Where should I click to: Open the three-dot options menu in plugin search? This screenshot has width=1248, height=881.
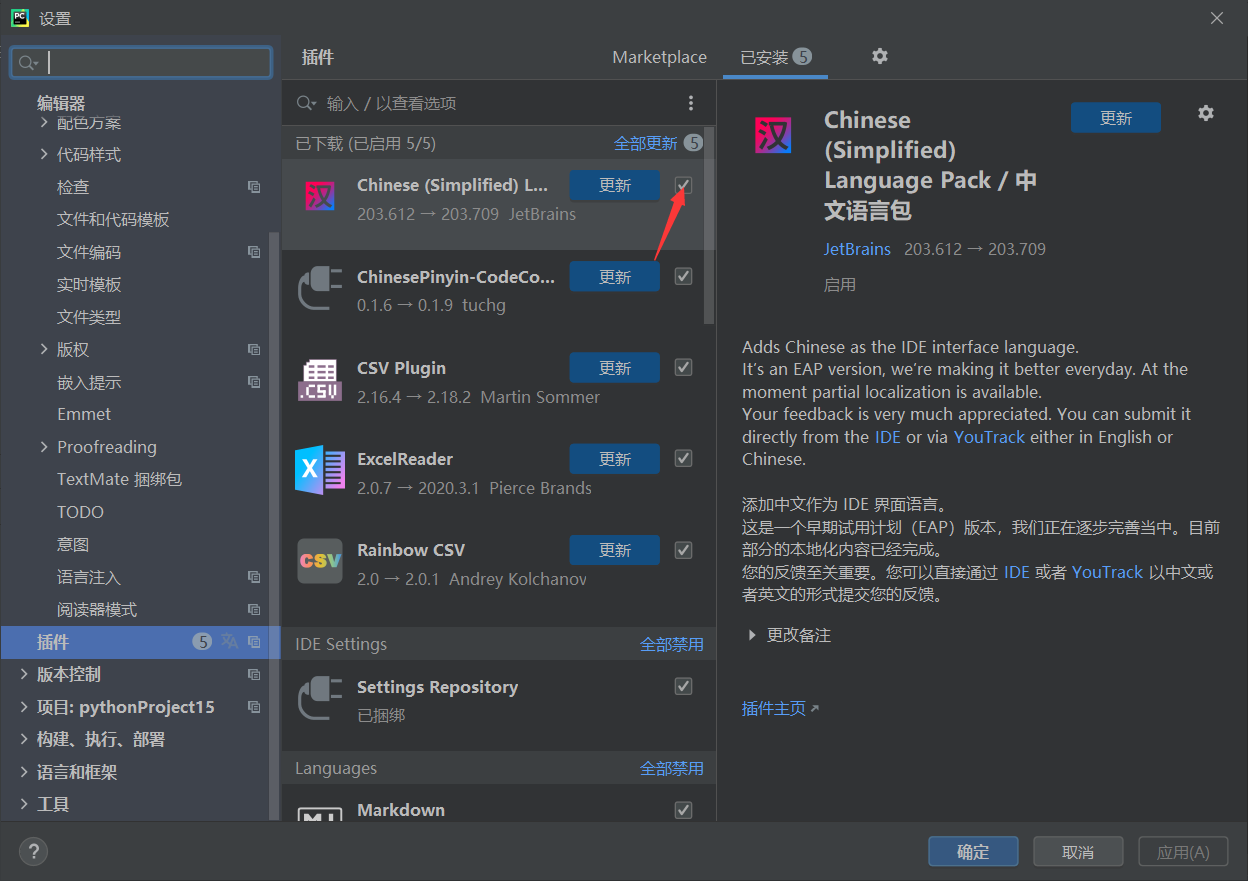coord(690,103)
